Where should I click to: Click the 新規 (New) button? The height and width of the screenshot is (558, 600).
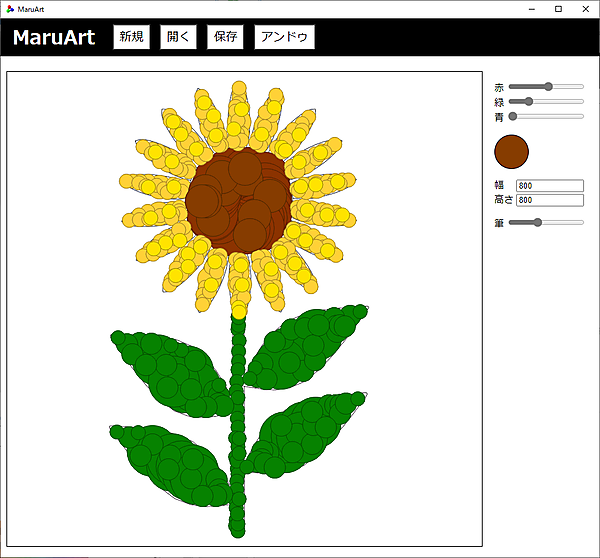pos(131,37)
